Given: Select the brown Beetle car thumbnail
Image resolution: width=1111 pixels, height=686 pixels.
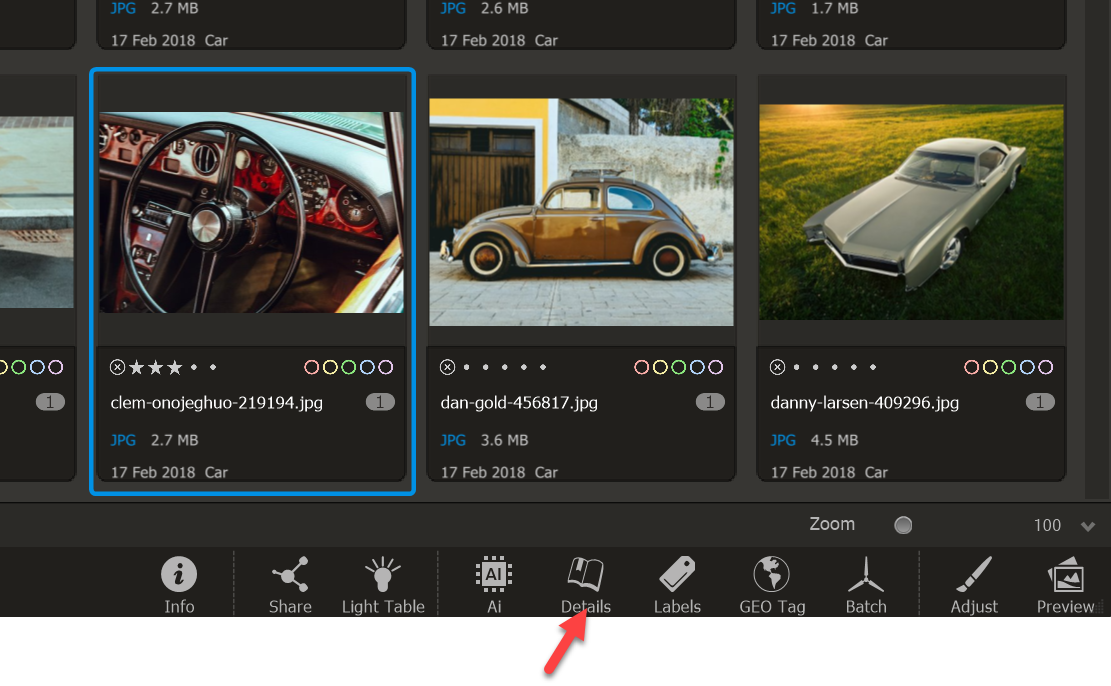Looking at the screenshot, I should click(582, 212).
